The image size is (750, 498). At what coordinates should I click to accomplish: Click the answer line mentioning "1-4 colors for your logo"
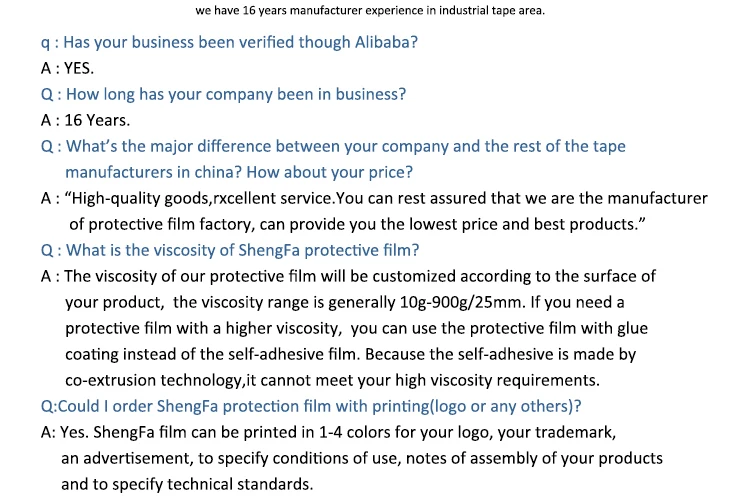click(x=328, y=432)
